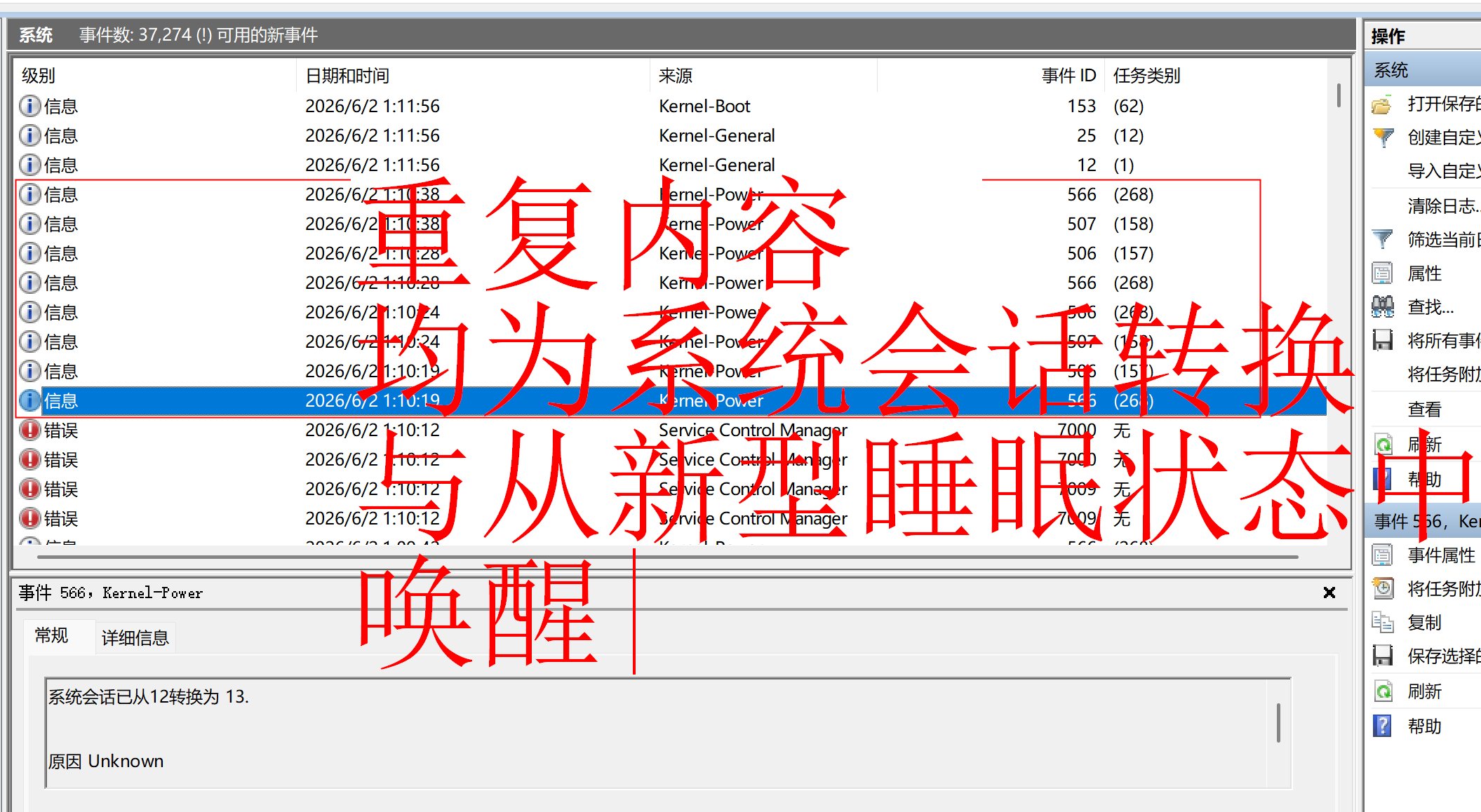Viewport: 1481px width, 812px height.
Task: Sort by the 事件 ID column header
Action: point(991,76)
